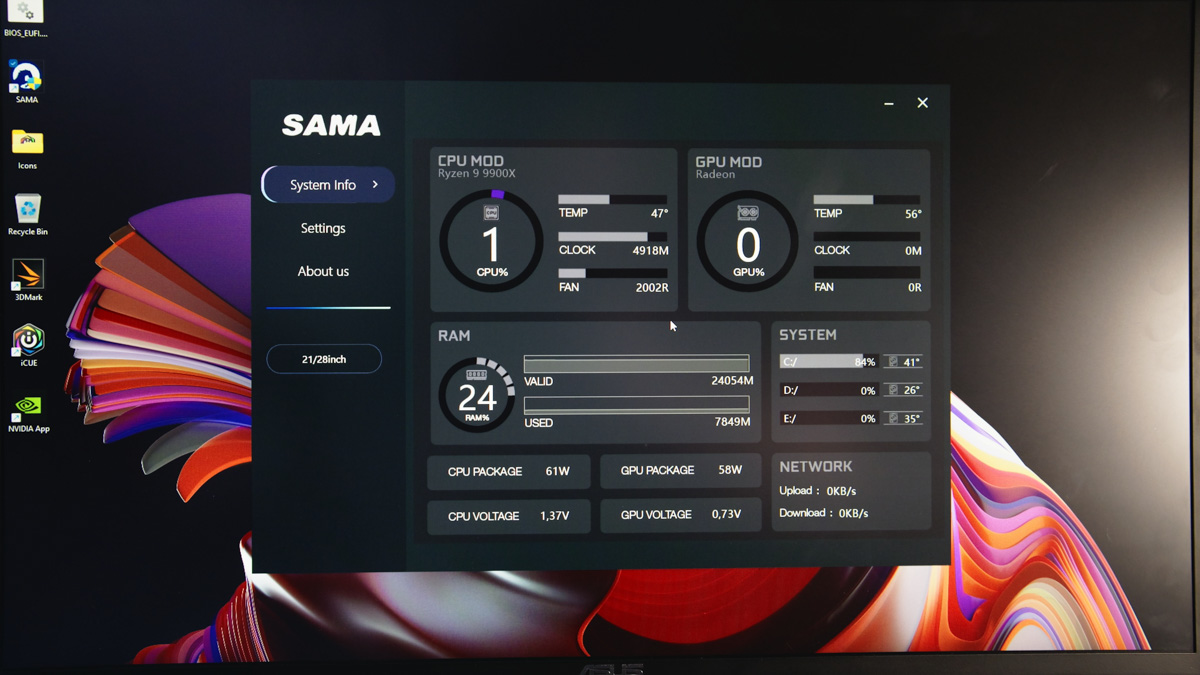Click the RAM VALID bar
Viewport: 1200px width, 675px height.
[x=636, y=364]
